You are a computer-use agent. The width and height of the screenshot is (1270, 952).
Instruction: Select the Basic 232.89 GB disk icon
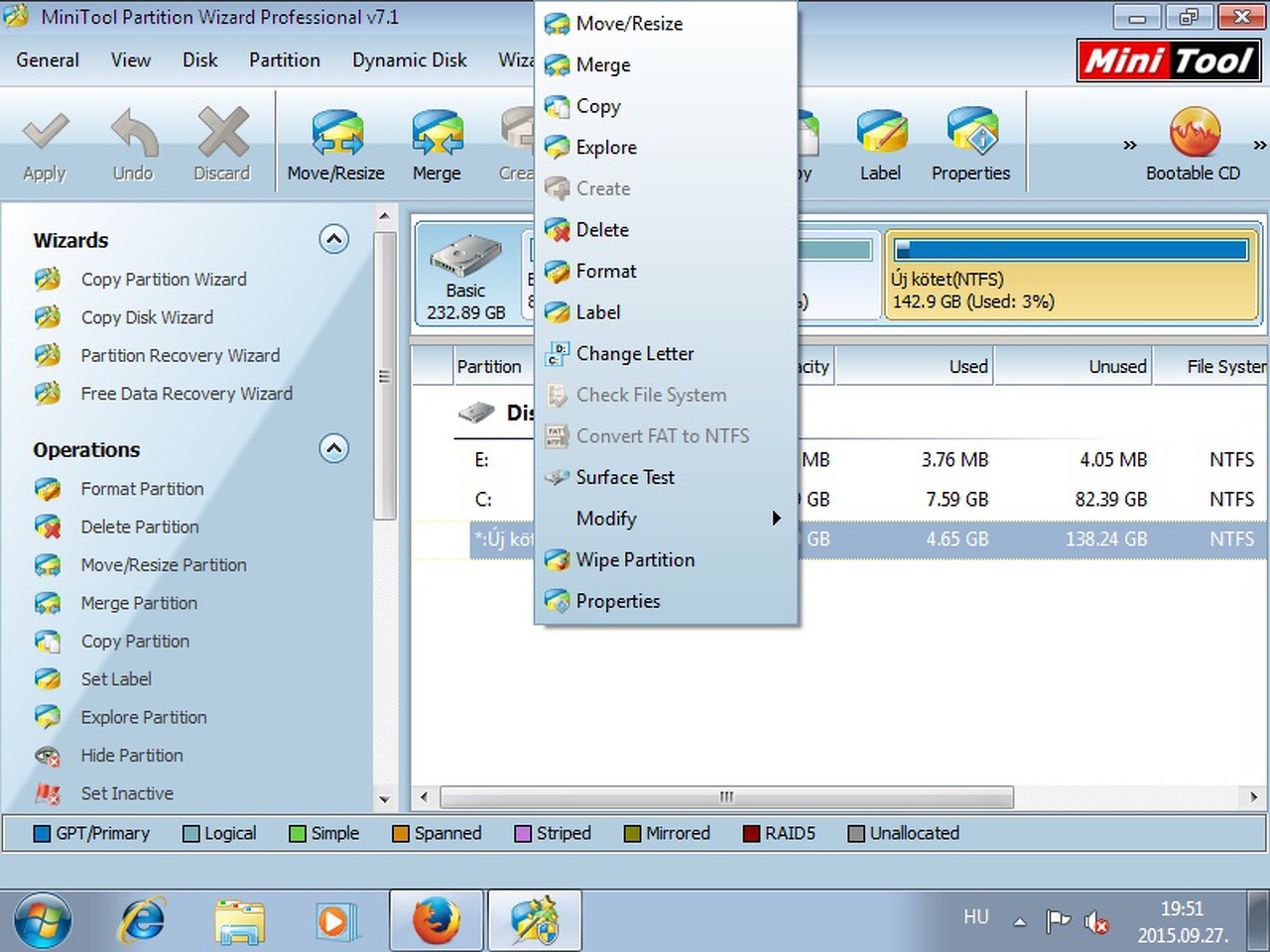click(466, 275)
